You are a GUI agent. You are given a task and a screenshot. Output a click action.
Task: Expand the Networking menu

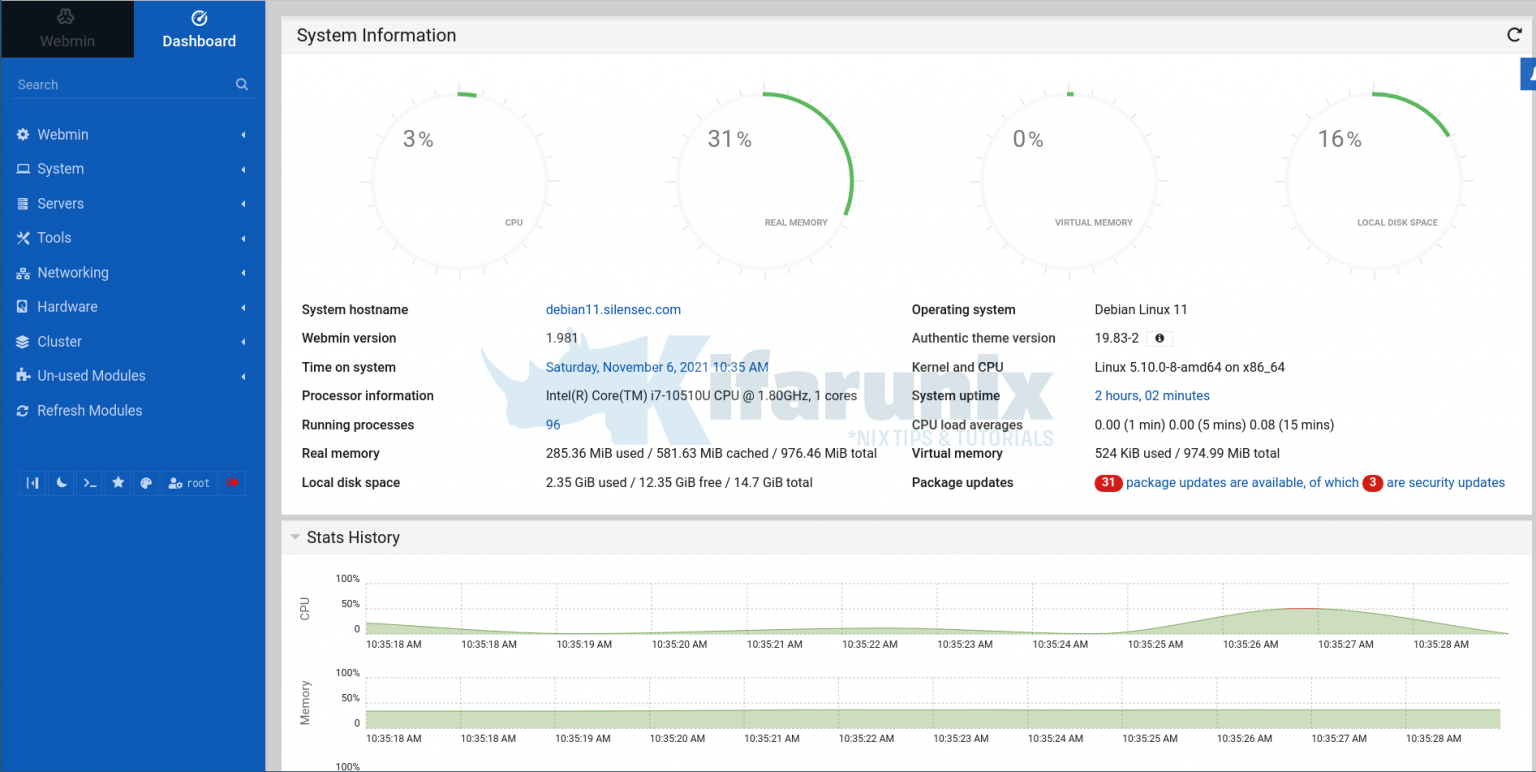pyautogui.click(x=73, y=272)
